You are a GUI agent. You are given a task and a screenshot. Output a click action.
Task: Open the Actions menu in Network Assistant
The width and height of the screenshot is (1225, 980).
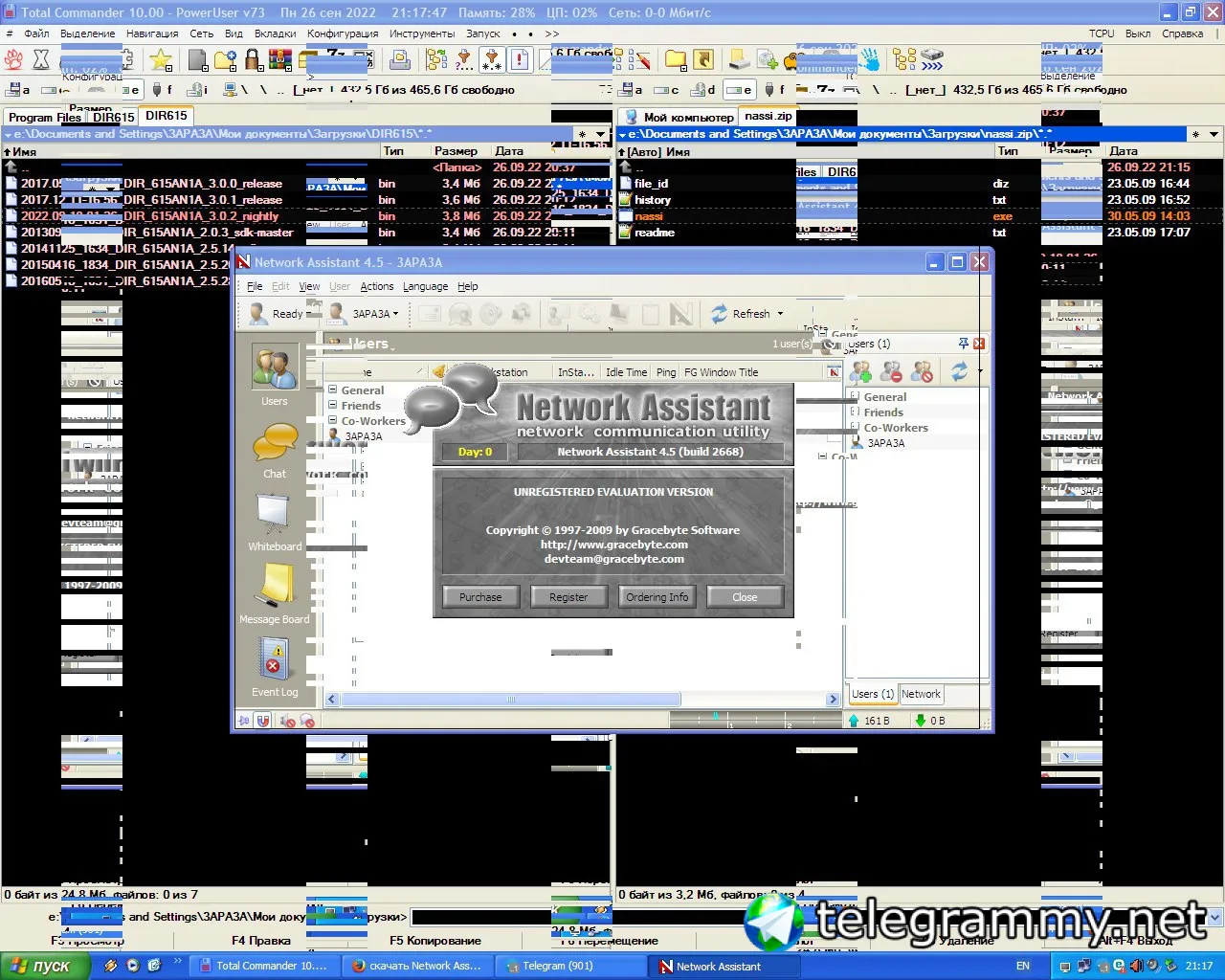[x=377, y=286]
